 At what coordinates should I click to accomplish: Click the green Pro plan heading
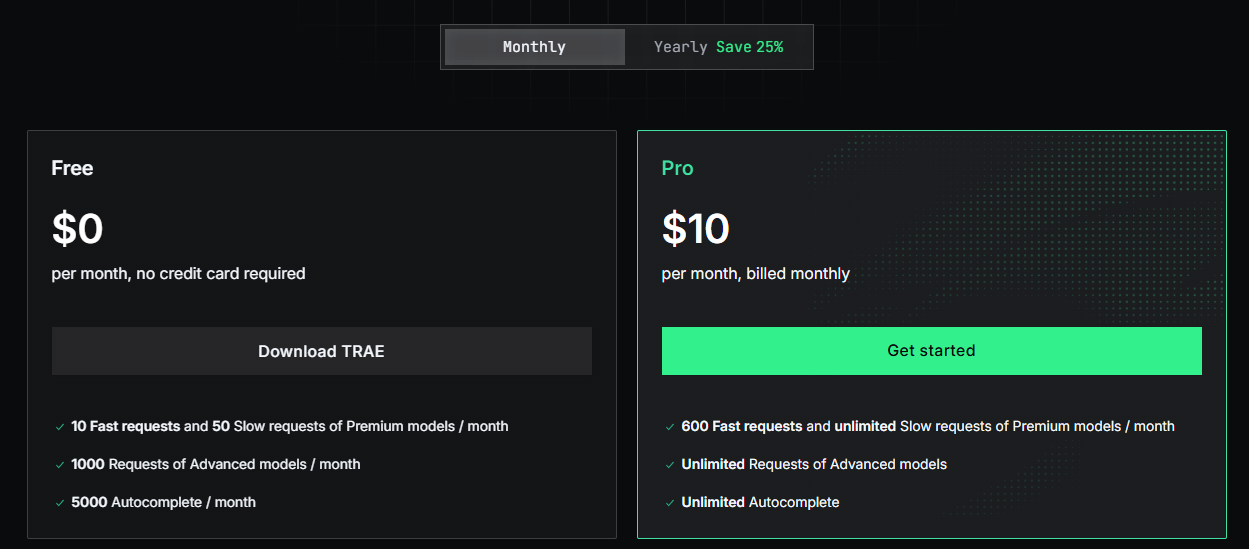pos(677,168)
